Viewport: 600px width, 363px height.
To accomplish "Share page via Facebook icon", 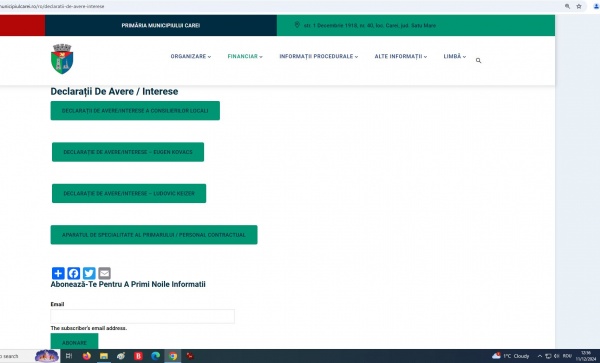I will 73,273.
